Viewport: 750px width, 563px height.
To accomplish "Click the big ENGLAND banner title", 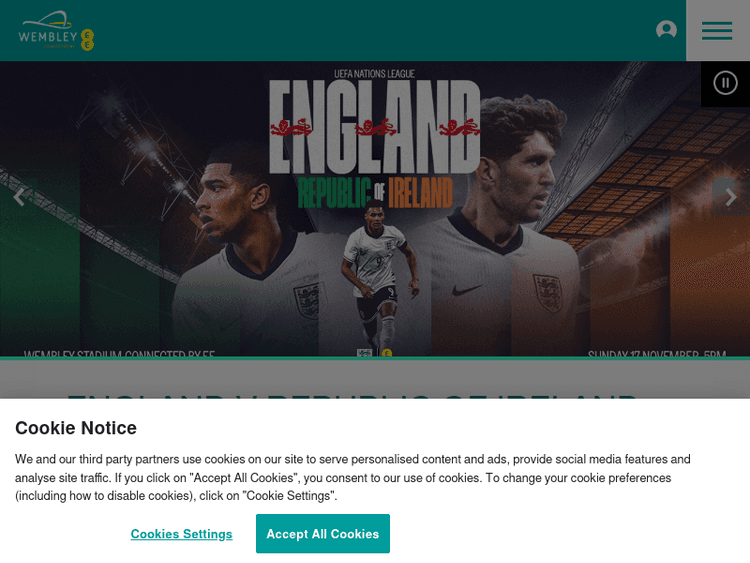I will pos(375,127).
